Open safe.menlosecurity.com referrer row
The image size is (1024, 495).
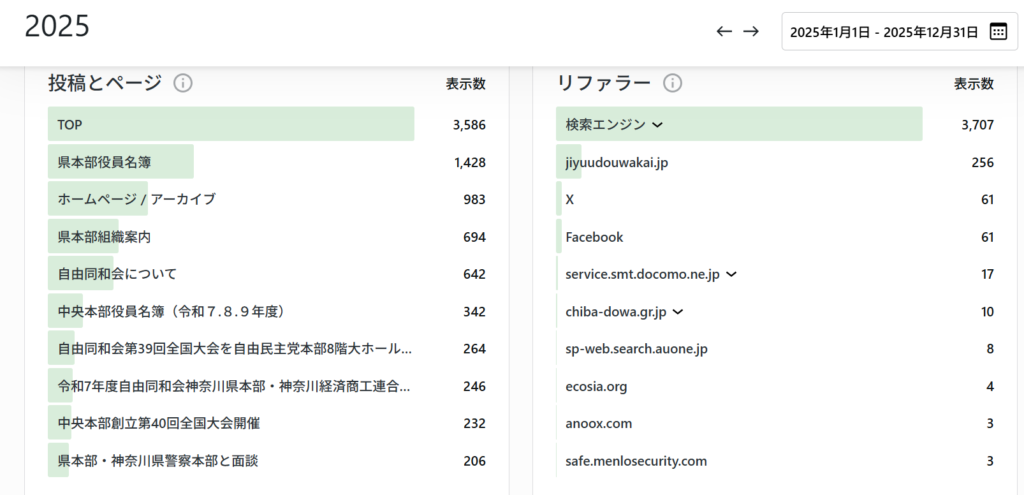pos(636,461)
